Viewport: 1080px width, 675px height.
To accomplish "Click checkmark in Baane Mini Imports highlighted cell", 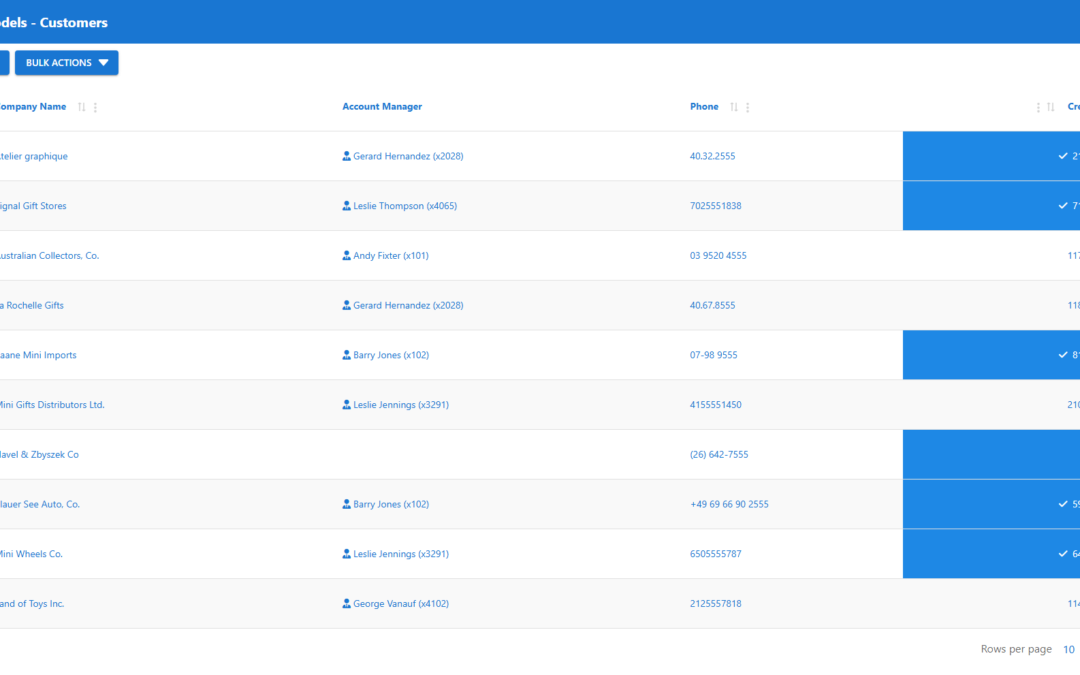I will tap(1063, 355).
